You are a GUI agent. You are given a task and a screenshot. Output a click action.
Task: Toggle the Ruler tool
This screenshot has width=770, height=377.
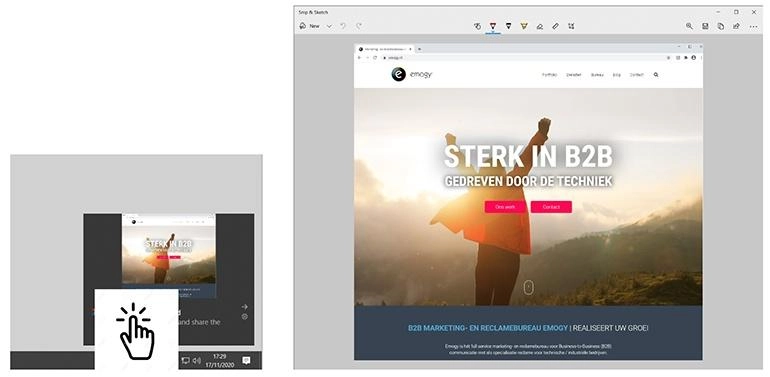tap(555, 26)
